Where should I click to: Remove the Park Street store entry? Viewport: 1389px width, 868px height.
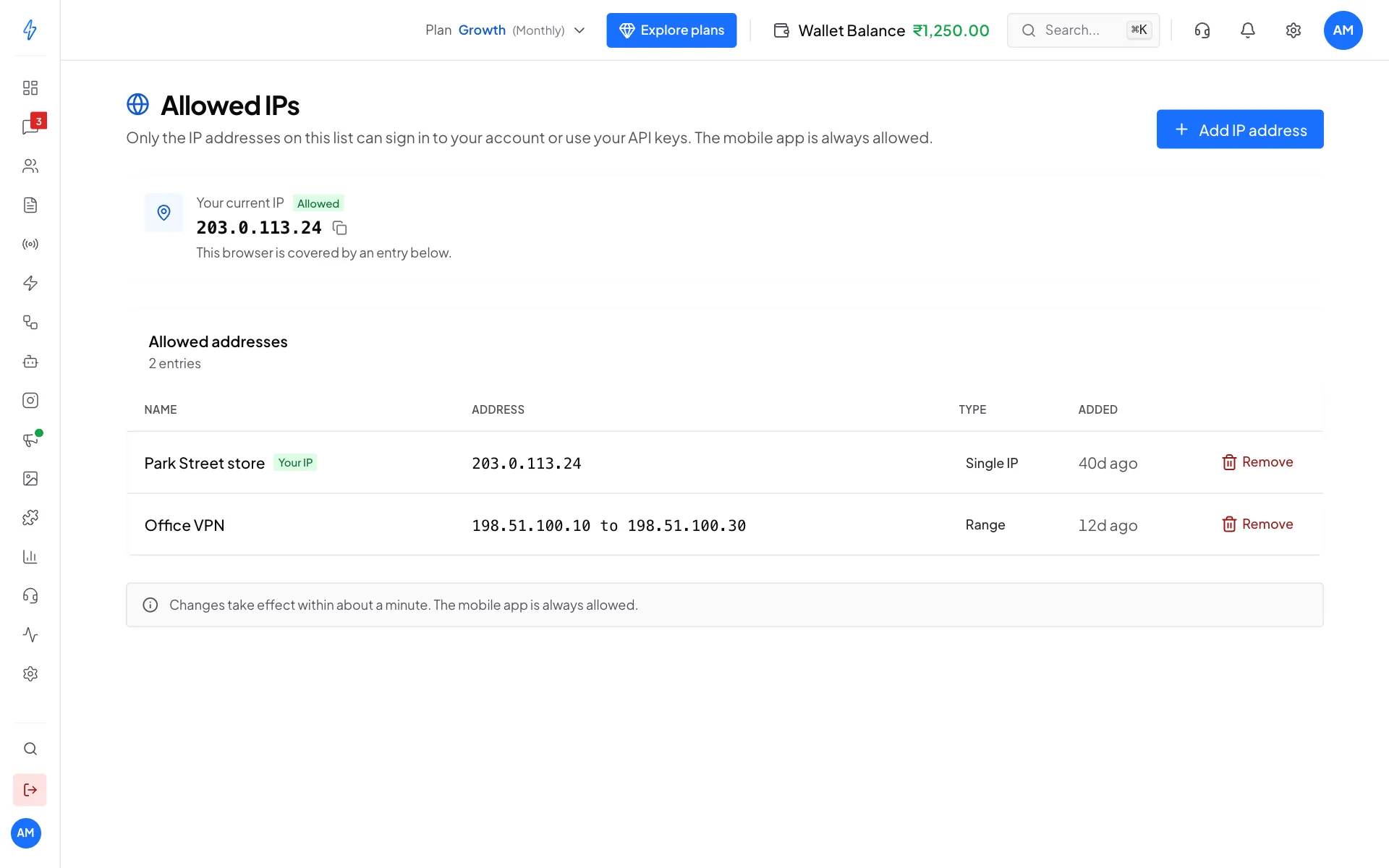pyautogui.click(x=1257, y=462)
